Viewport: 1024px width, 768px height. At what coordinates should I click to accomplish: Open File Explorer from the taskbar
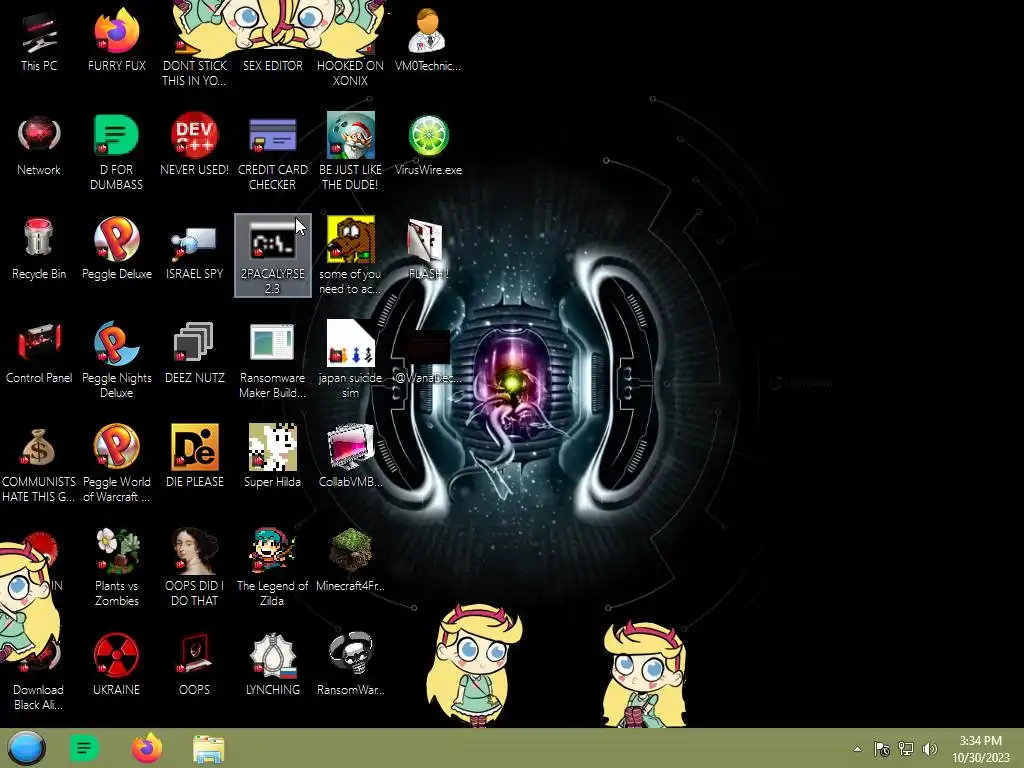pyautogui.click(x=209, y=749)
